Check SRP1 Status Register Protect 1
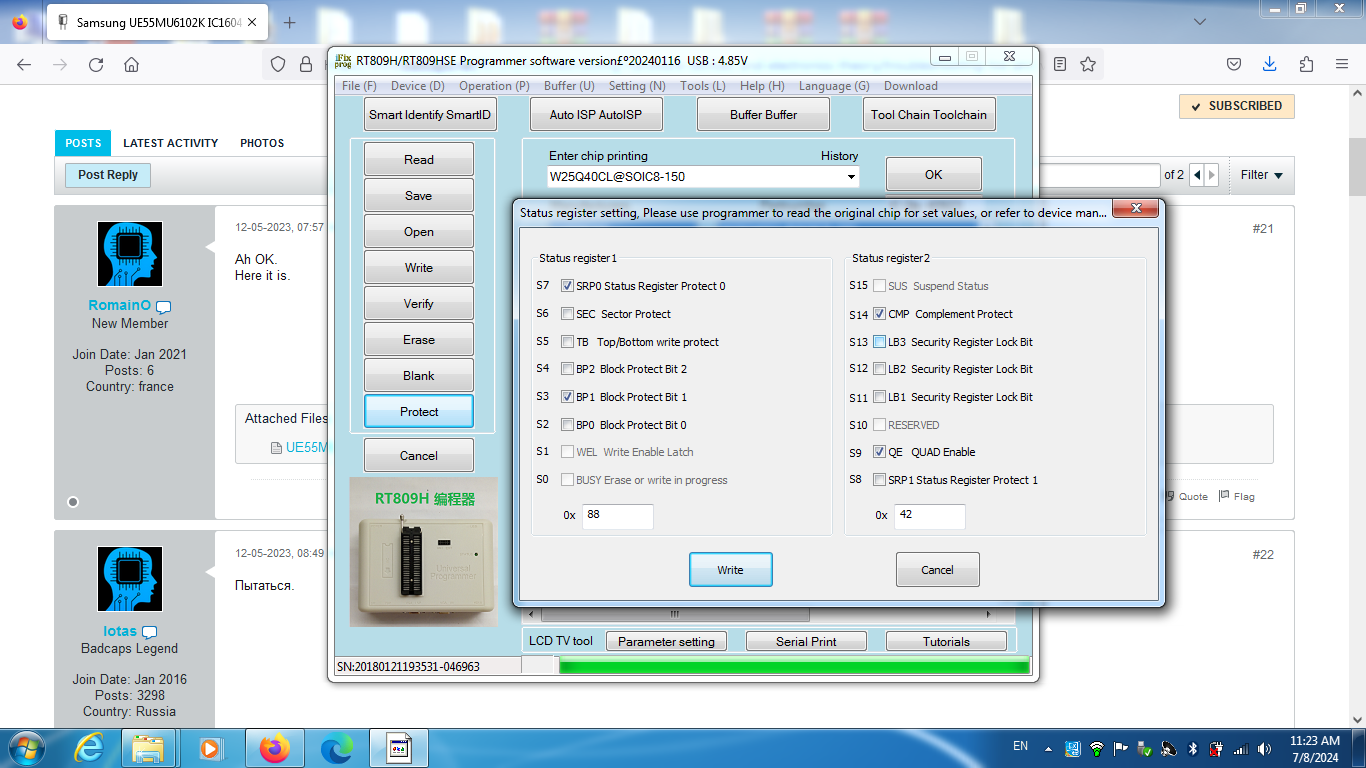This screenshot has height=768, width=1366. [880, 480]
